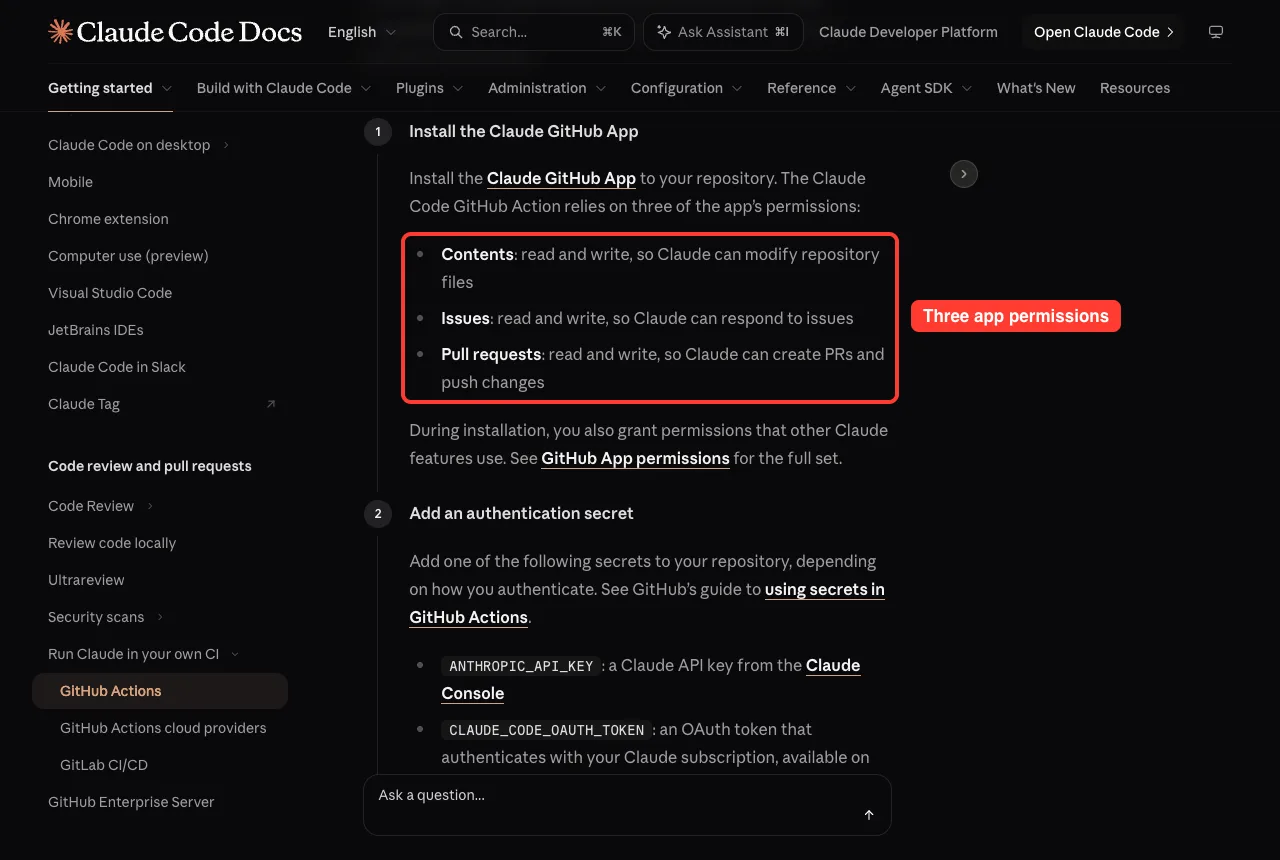
Task: Click the external link arrow beside Claude Tag
Action: coord(271,404)
